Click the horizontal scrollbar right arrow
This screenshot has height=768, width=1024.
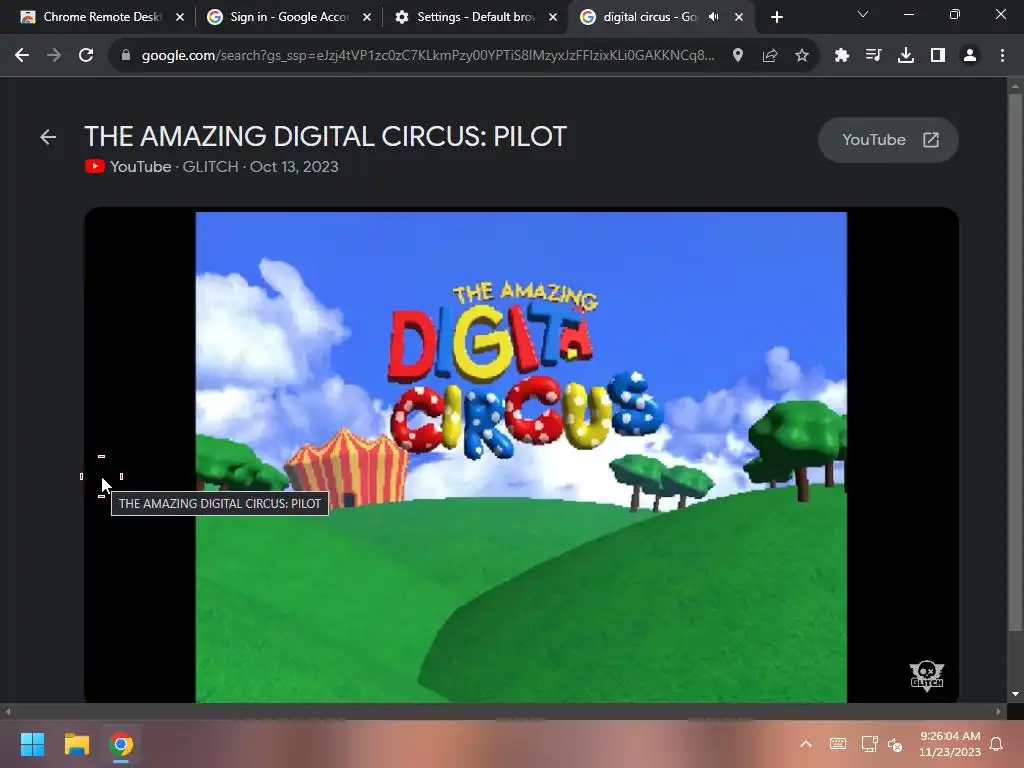pyautogui.click(x=999, y=712)
